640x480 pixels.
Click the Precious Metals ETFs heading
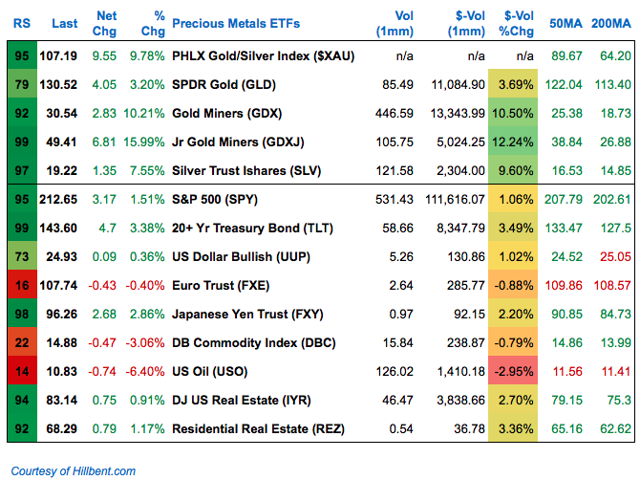(236, 23)
